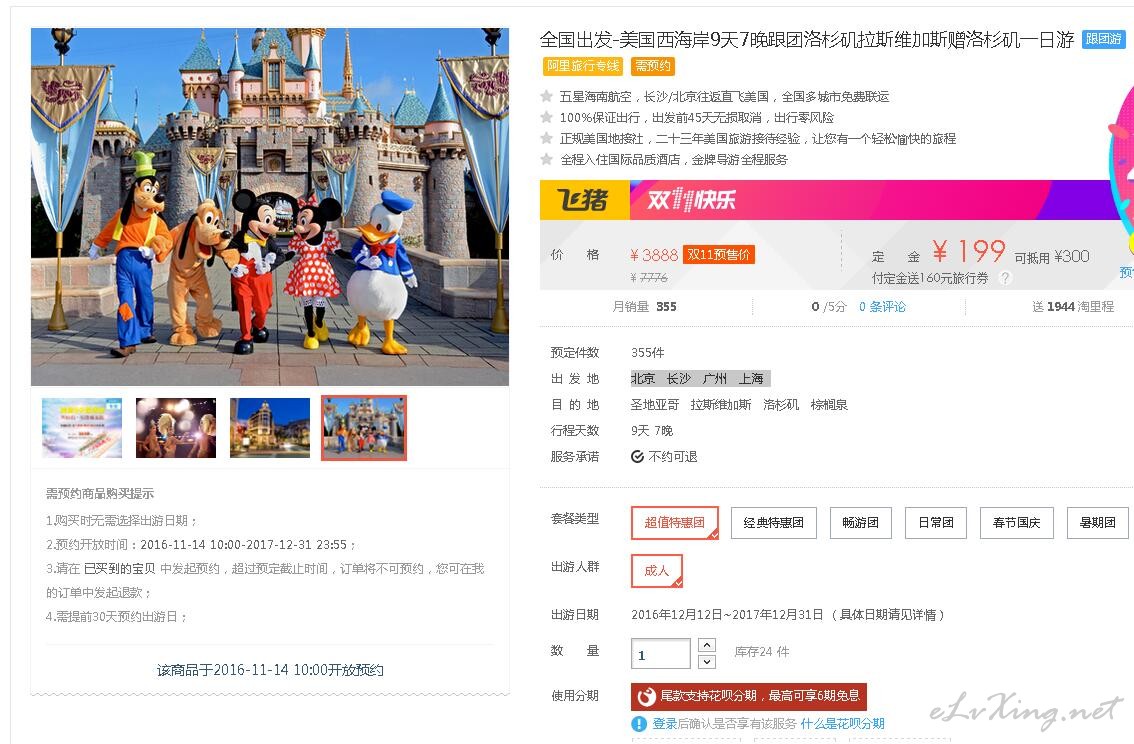Click the 月销量 355 figure

pyautogui.click(x=644, y=307)
